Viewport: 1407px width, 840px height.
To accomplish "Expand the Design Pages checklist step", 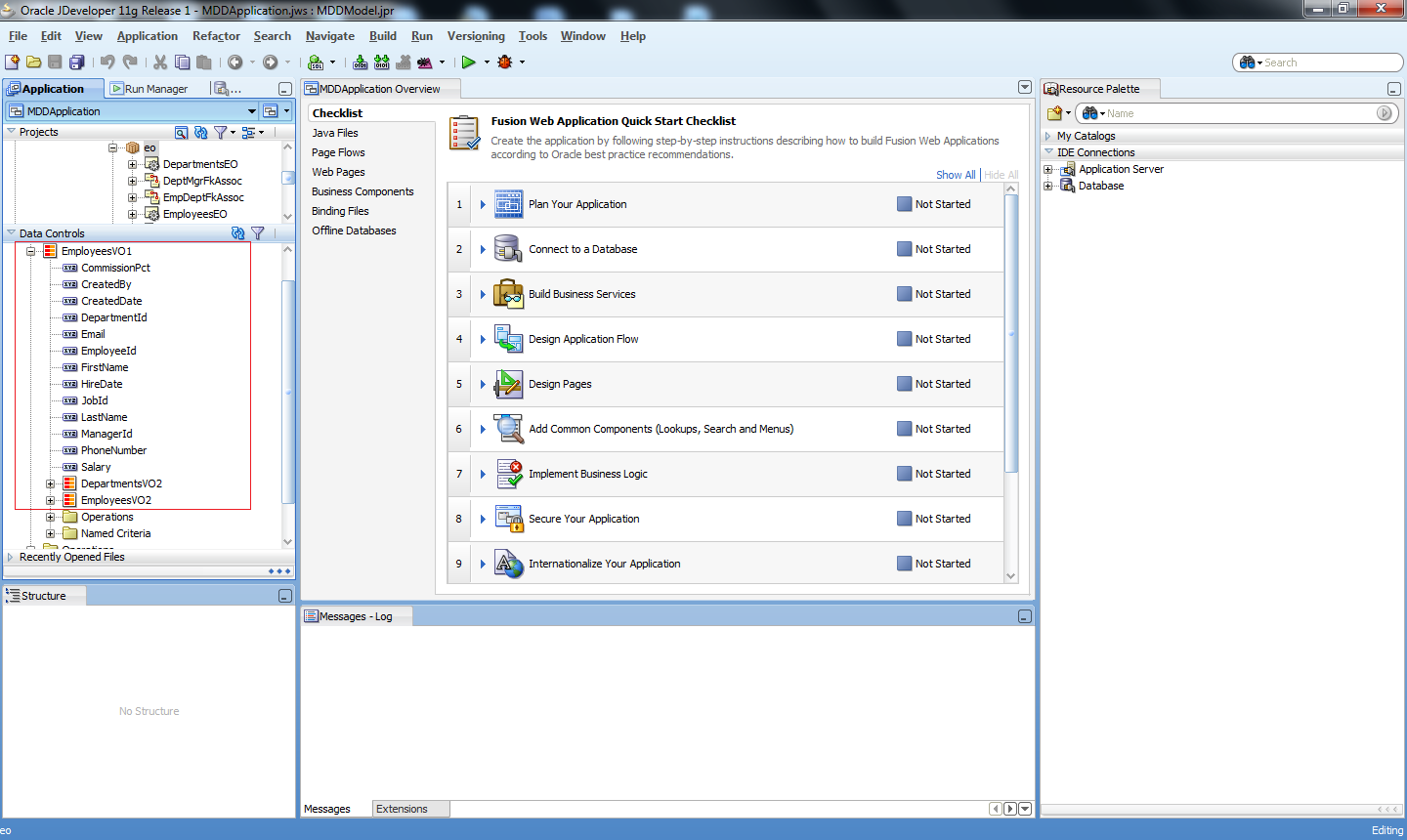I will [483, 384].
